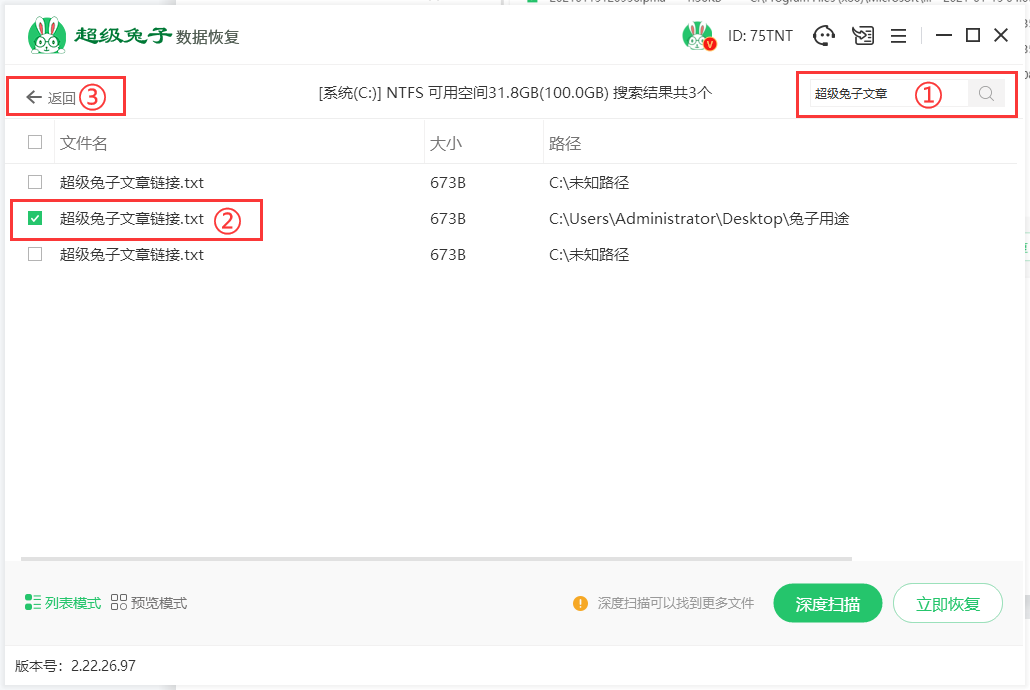
Task: Switch to 预览模式 preview view
Action: (x=149, y=603)
